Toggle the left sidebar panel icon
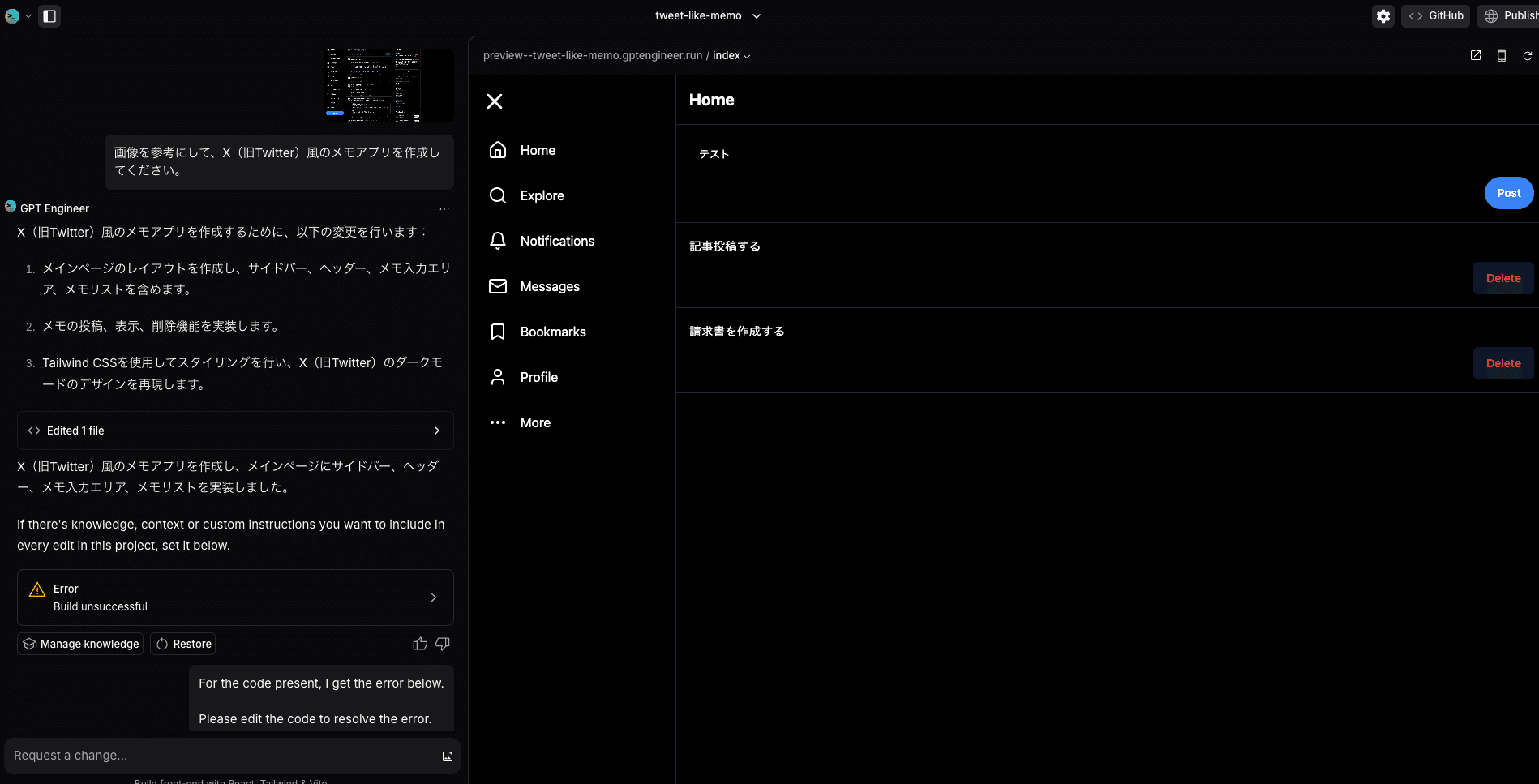The height and width of the screenshot is (784, 1539). (x=49, y=16)
